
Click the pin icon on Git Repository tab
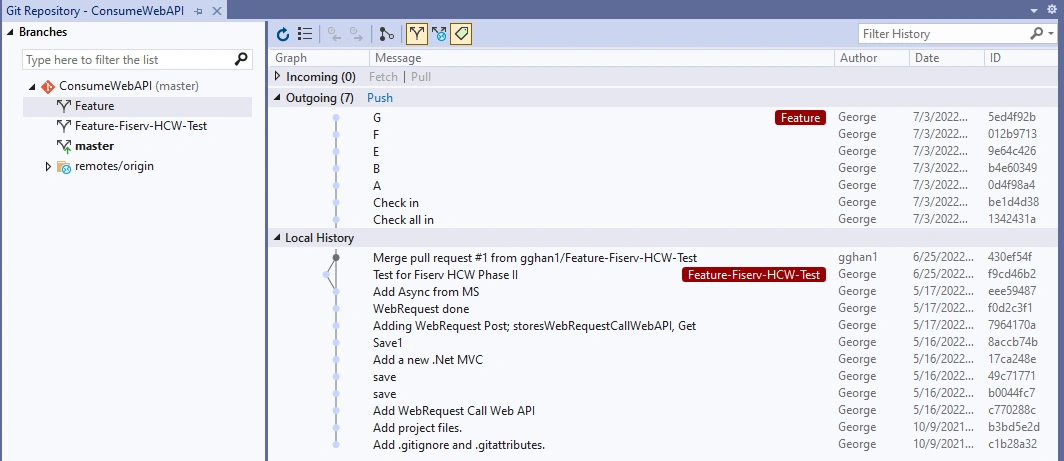[x=198, y=11]
